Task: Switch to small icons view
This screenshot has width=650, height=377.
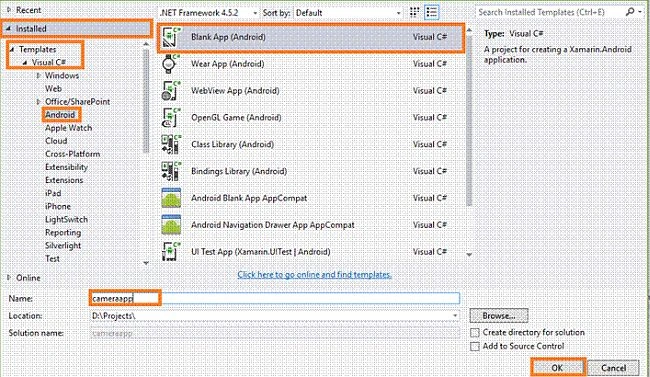Action: point(415,12)
